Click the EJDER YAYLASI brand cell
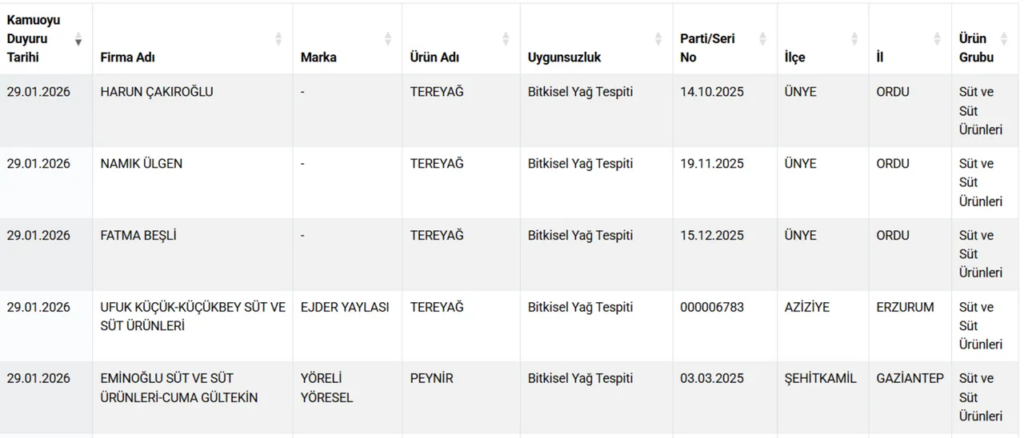Screen dimensions: 1024x438 [x=345, y=308]
